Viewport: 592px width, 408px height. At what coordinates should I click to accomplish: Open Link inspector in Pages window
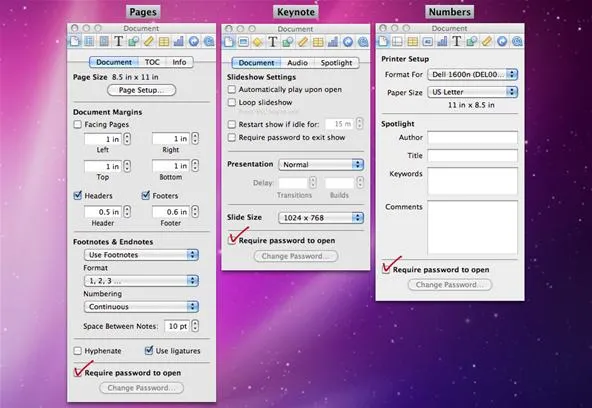194,41
